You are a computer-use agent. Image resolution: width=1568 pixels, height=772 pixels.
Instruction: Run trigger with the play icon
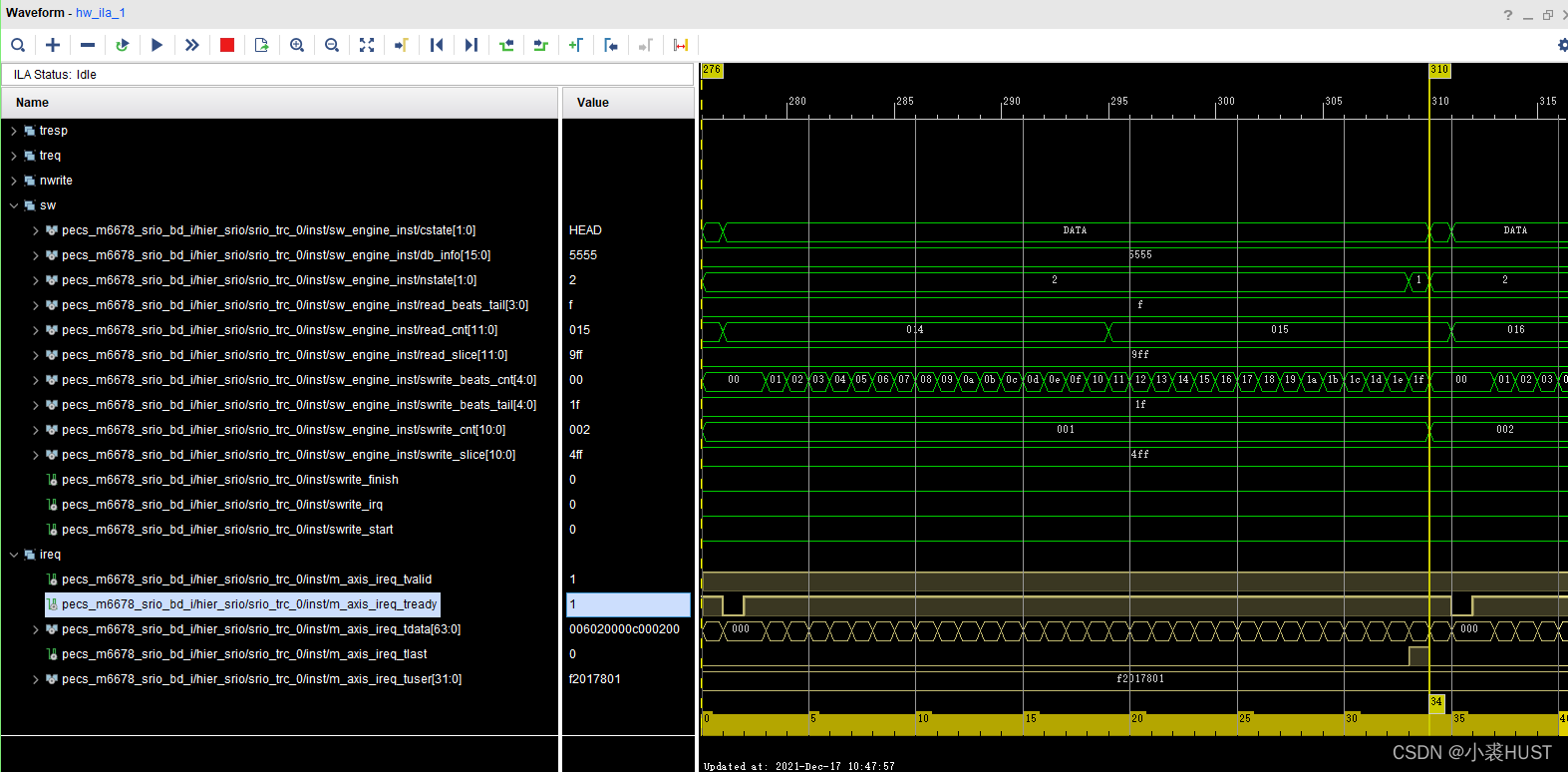(157, 45)
